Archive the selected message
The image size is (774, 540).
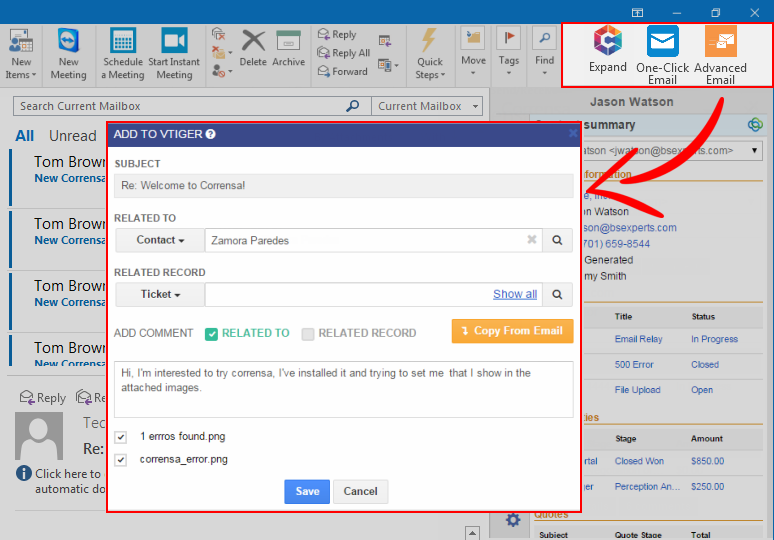pos(289,48)
